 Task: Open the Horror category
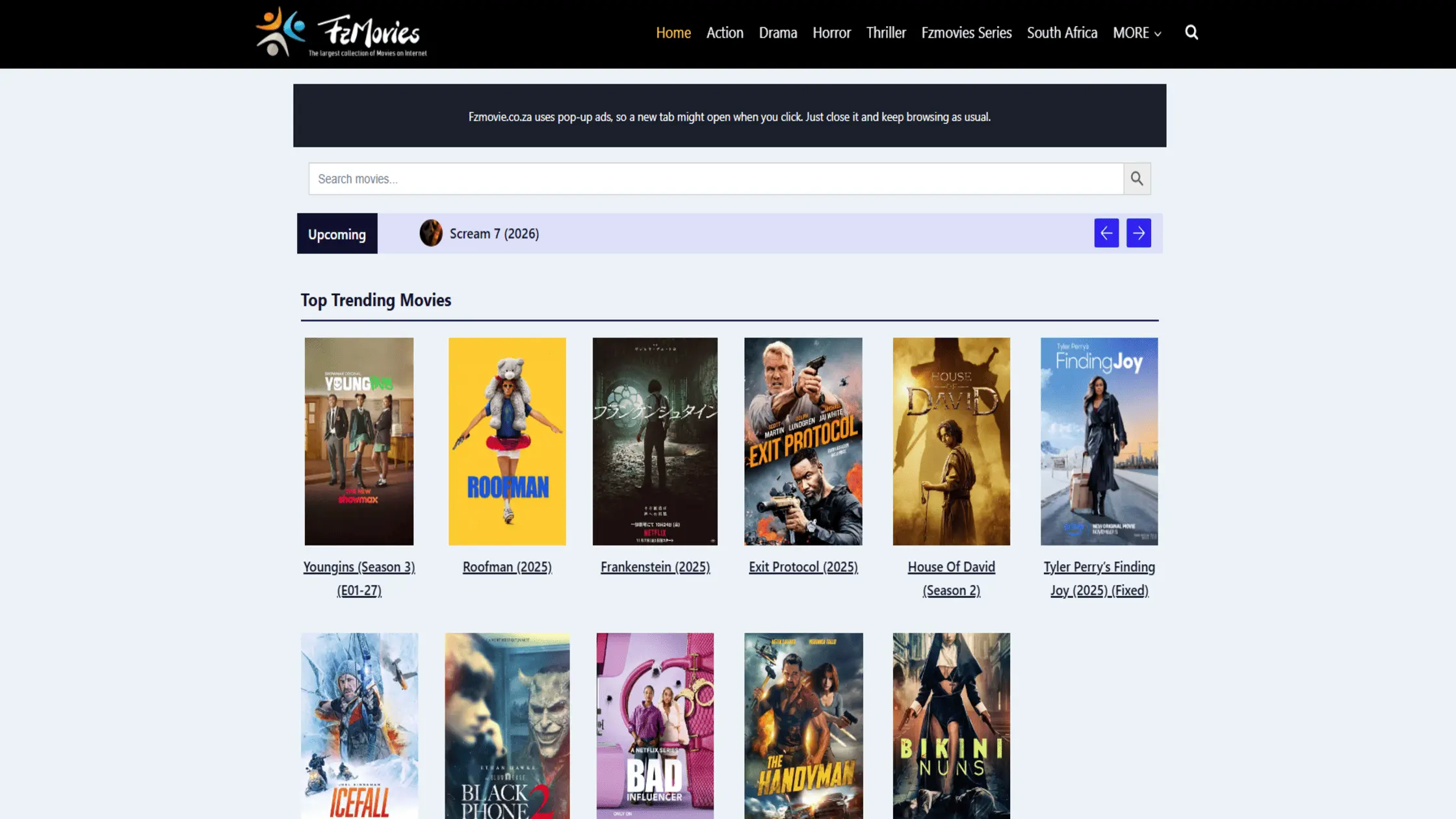click(x=831, y=32)
